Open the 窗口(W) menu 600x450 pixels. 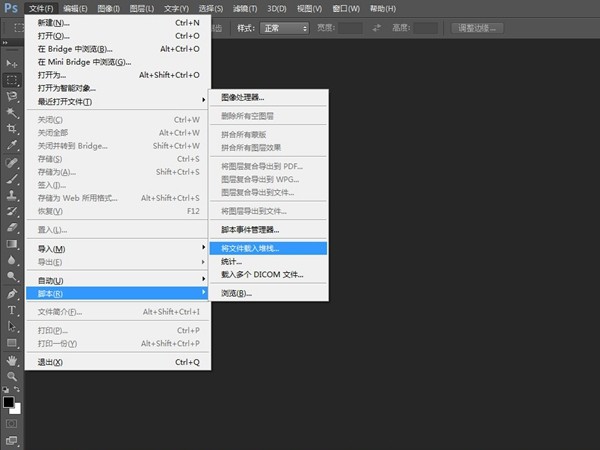[x=346, y=8]
